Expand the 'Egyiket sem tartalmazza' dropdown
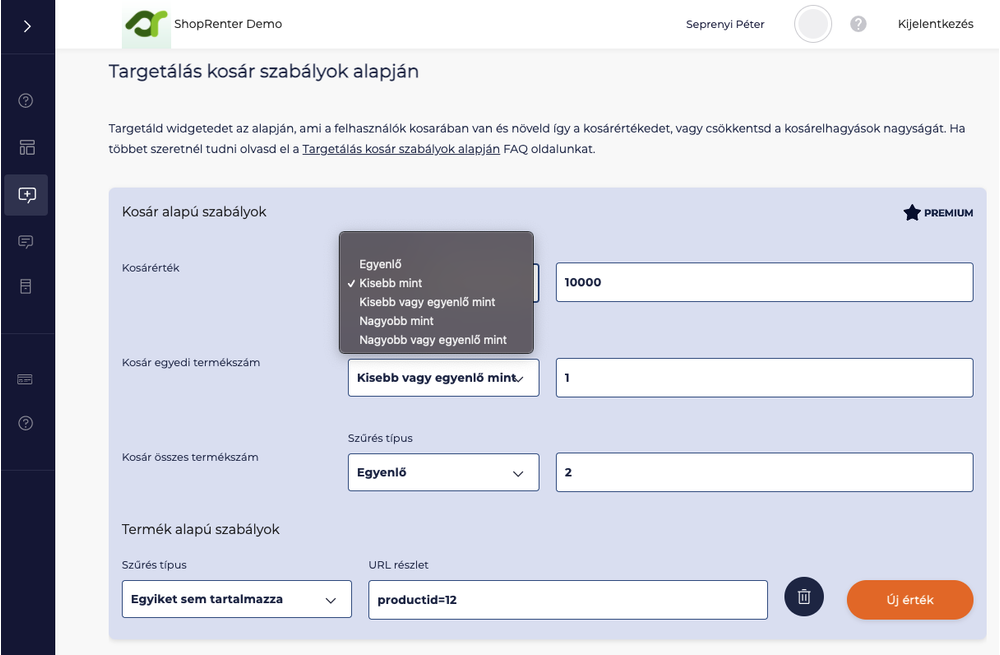Image resolution: width=1000 pixels, height=655 pixels. 236,599
